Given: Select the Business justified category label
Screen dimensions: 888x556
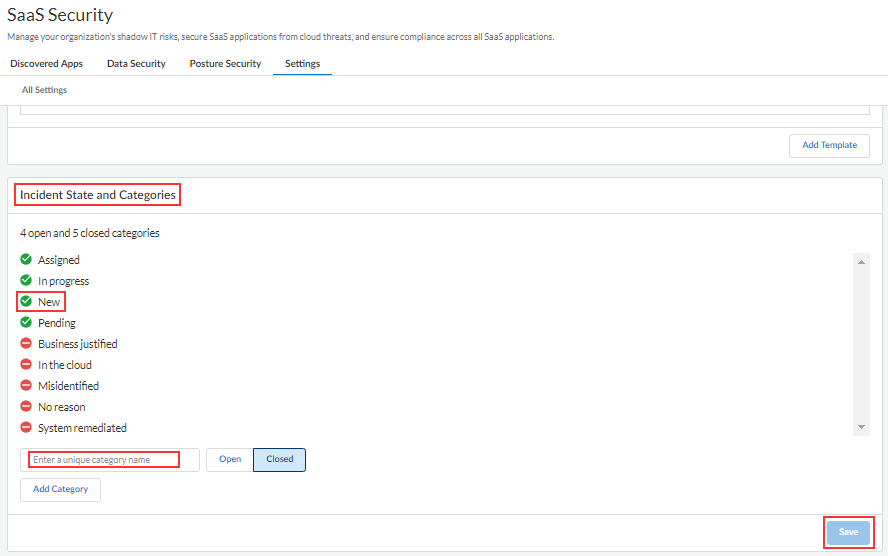Looking at the screenshot, I should [78, 344].
